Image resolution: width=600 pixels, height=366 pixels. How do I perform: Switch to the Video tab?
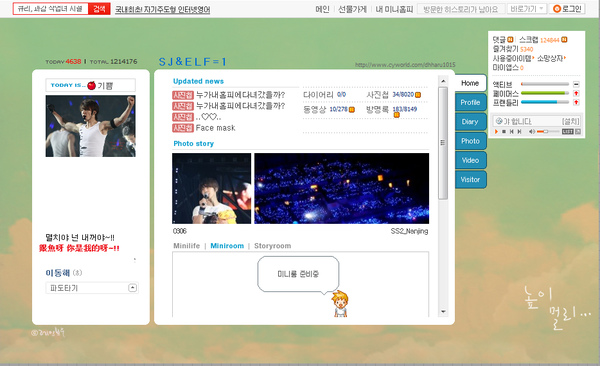coord(471,160)
